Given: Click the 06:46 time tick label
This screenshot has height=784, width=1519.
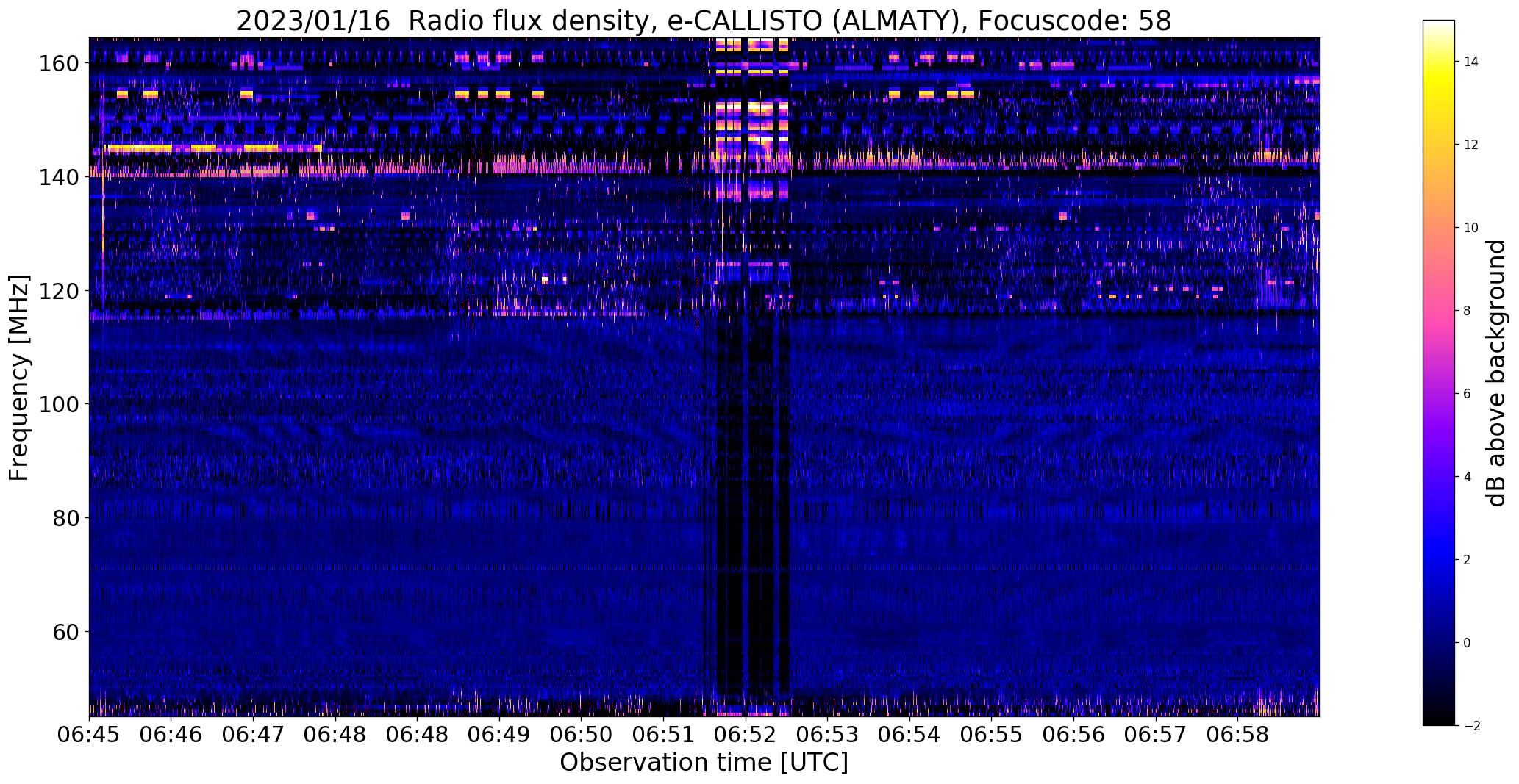Looking at the screenshot, I should point(171,735).
